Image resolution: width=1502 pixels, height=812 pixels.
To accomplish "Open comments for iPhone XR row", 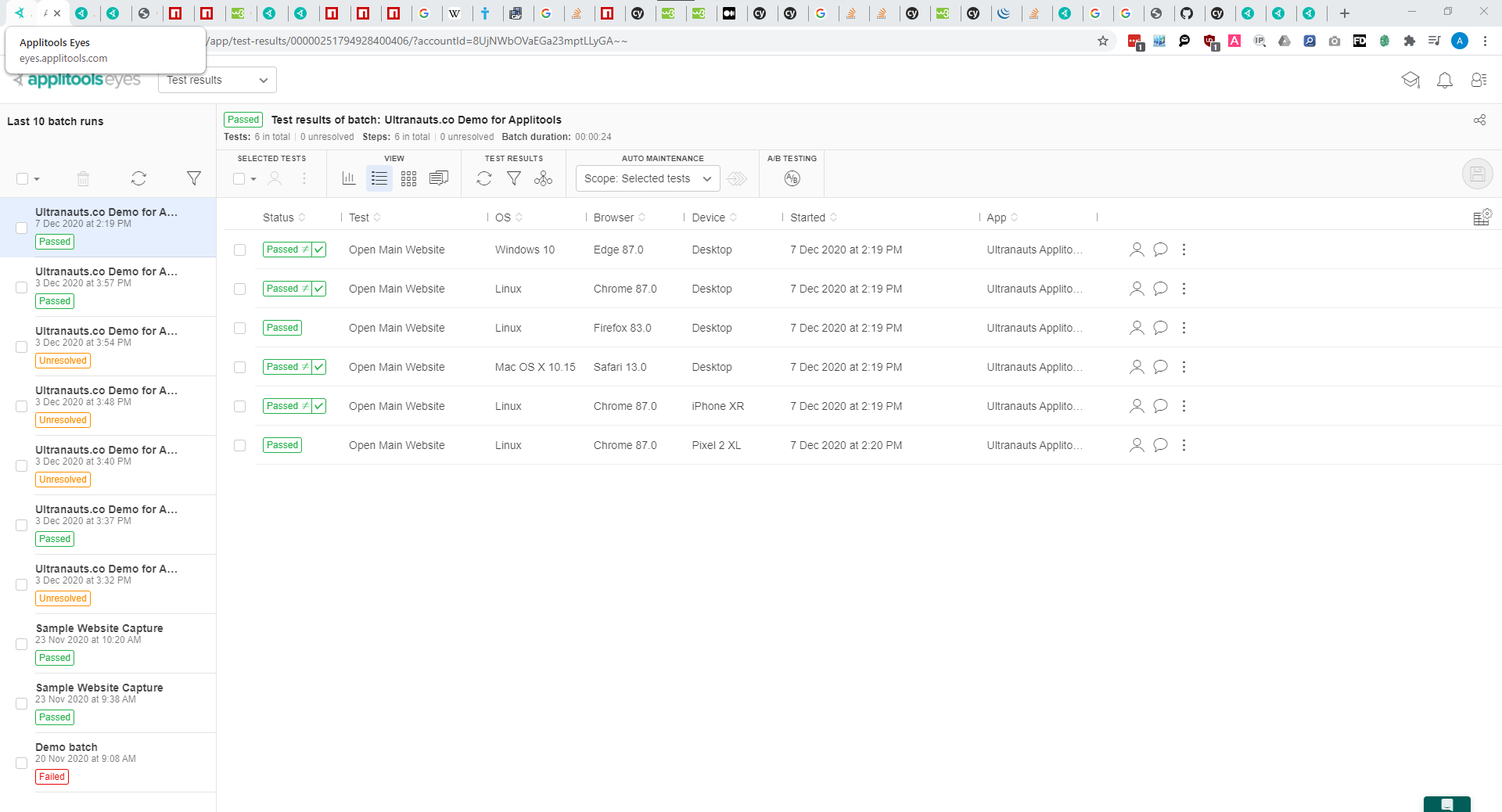I will (x=1160, y=406).
